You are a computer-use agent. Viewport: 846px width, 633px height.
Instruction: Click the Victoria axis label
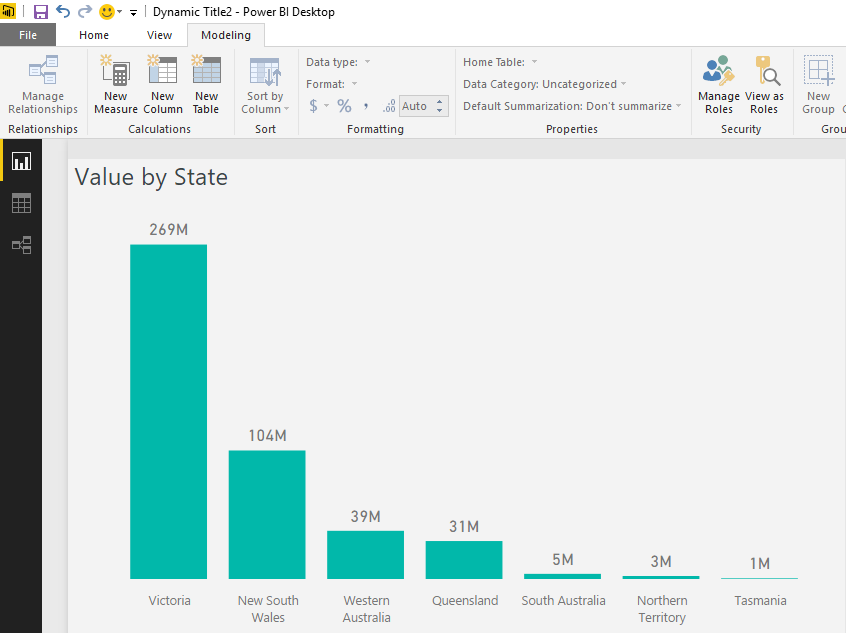coord(169,601)
